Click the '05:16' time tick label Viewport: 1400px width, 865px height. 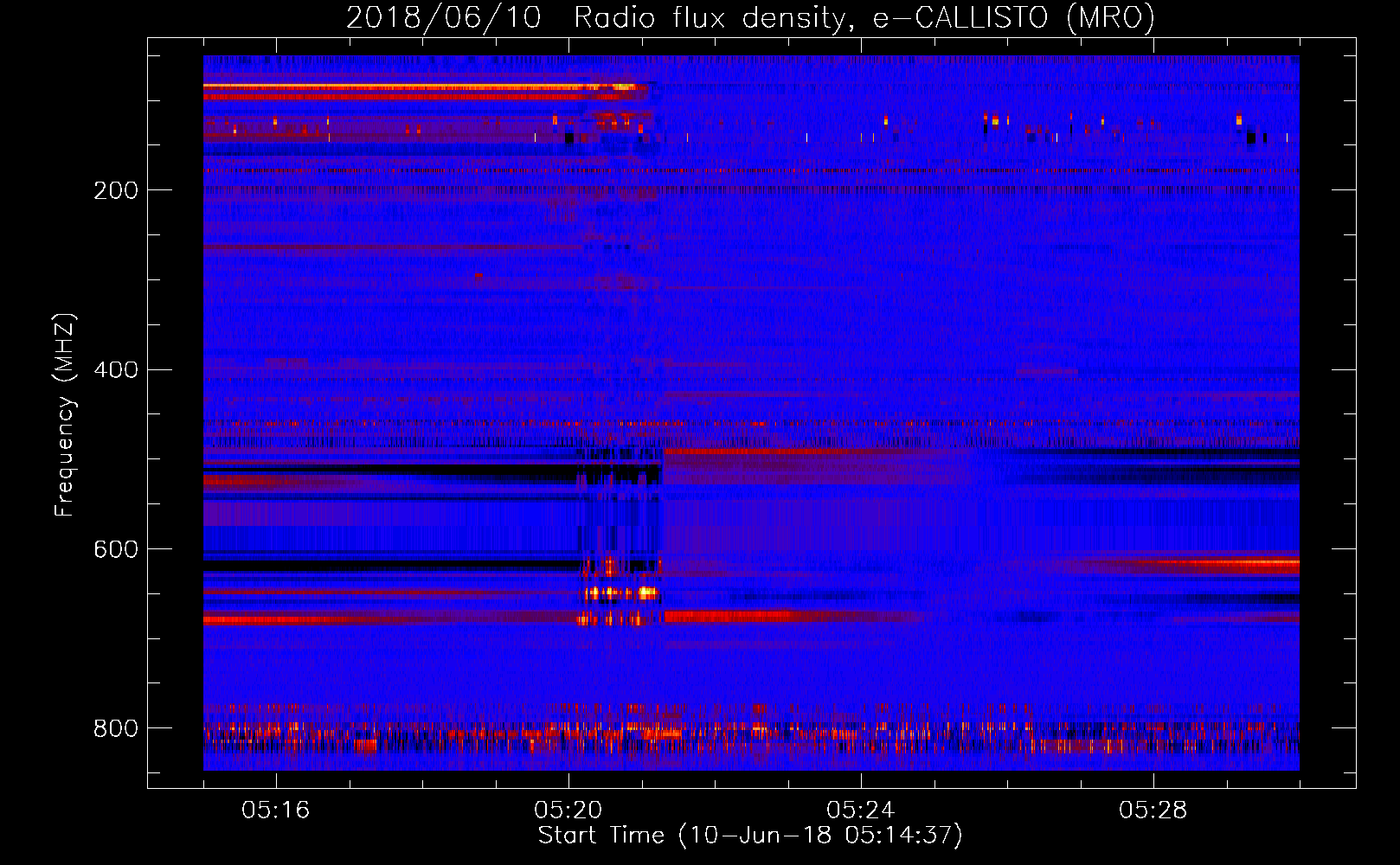click(x=275, y=811)
